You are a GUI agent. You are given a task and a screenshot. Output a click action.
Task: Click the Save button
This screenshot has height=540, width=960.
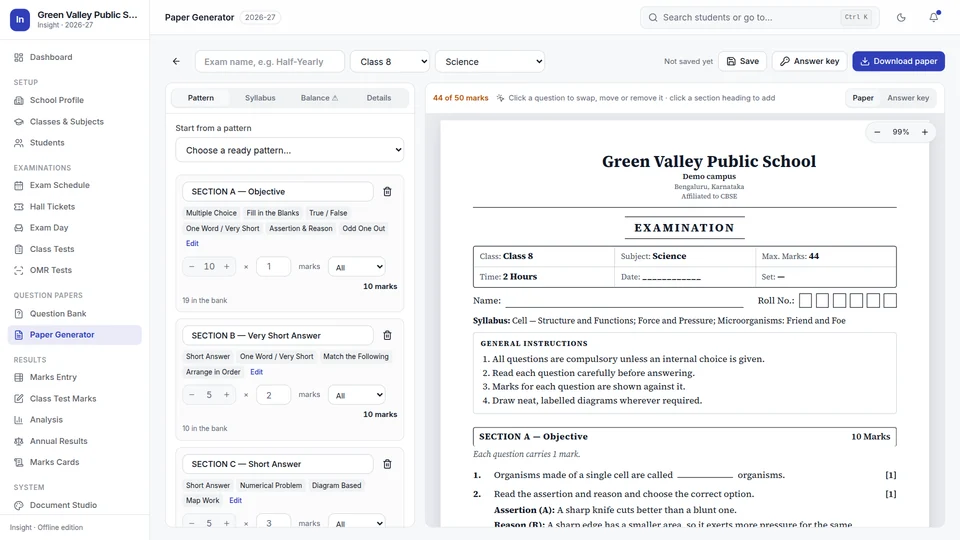pos(743,61)
